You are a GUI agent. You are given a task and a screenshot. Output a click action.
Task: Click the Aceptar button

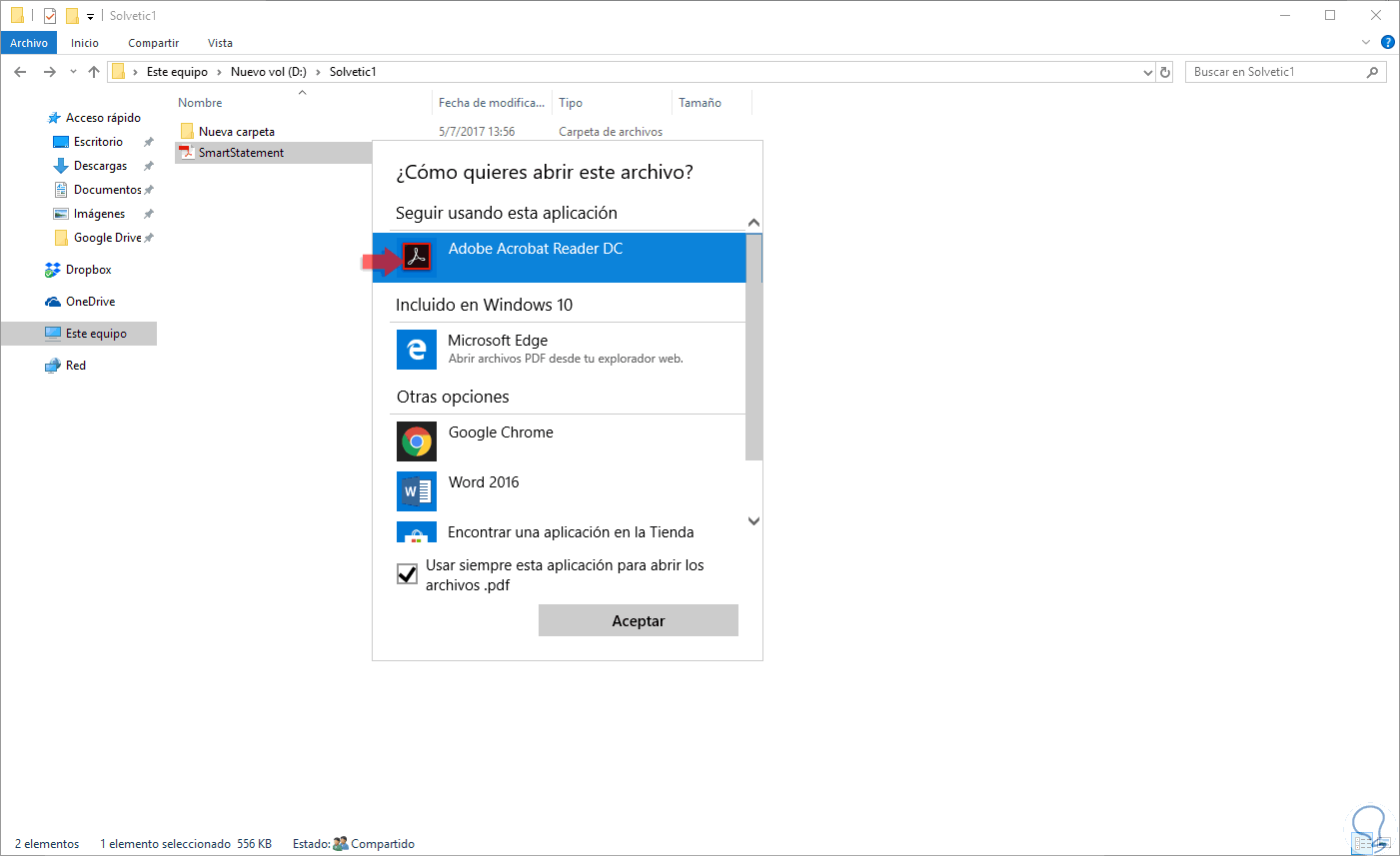[639, 620]
